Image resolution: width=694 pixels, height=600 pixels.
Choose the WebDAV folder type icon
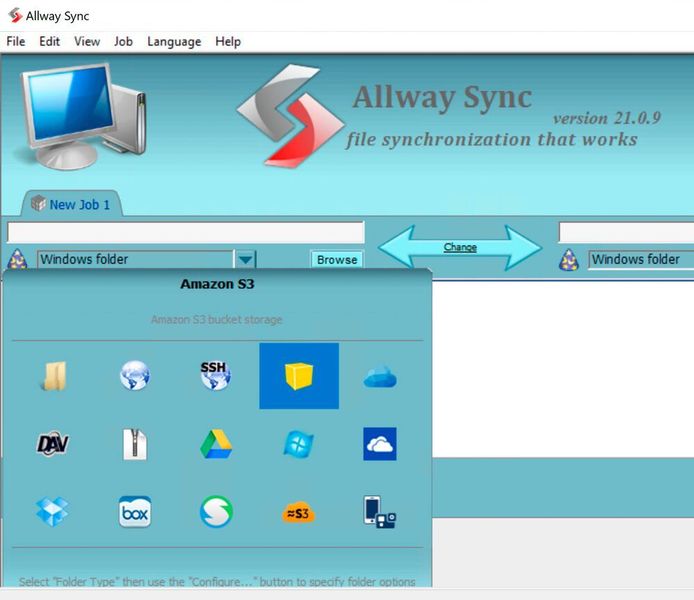(53, 443)
